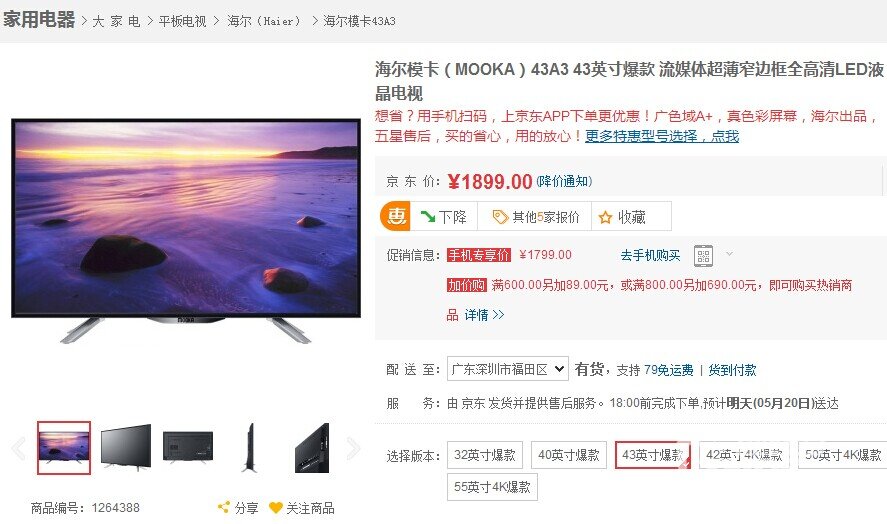
Task: Select the 40英寸爆款 version option
Action: coord(569,455)
